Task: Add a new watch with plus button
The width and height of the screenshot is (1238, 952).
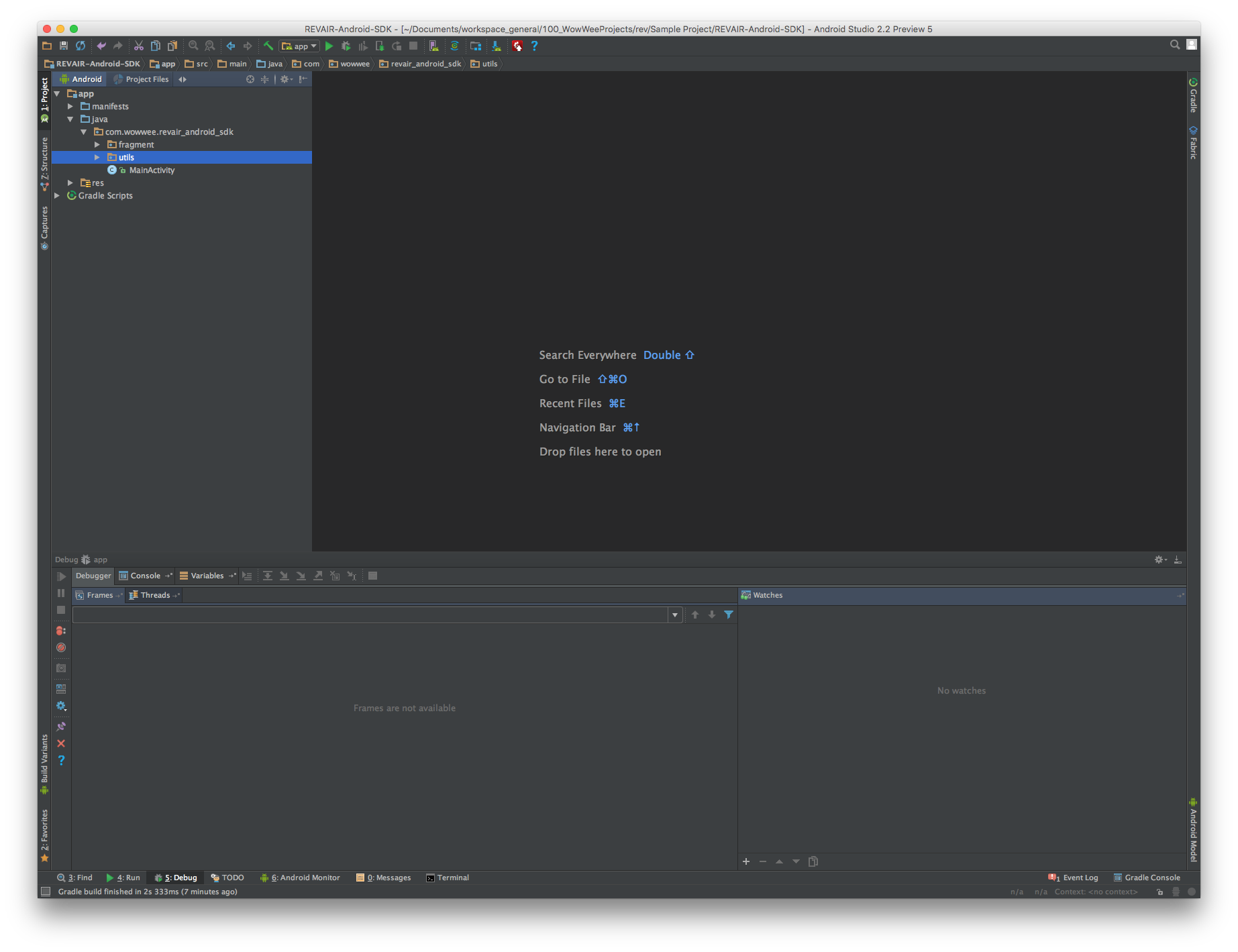Action: [746, 861]
